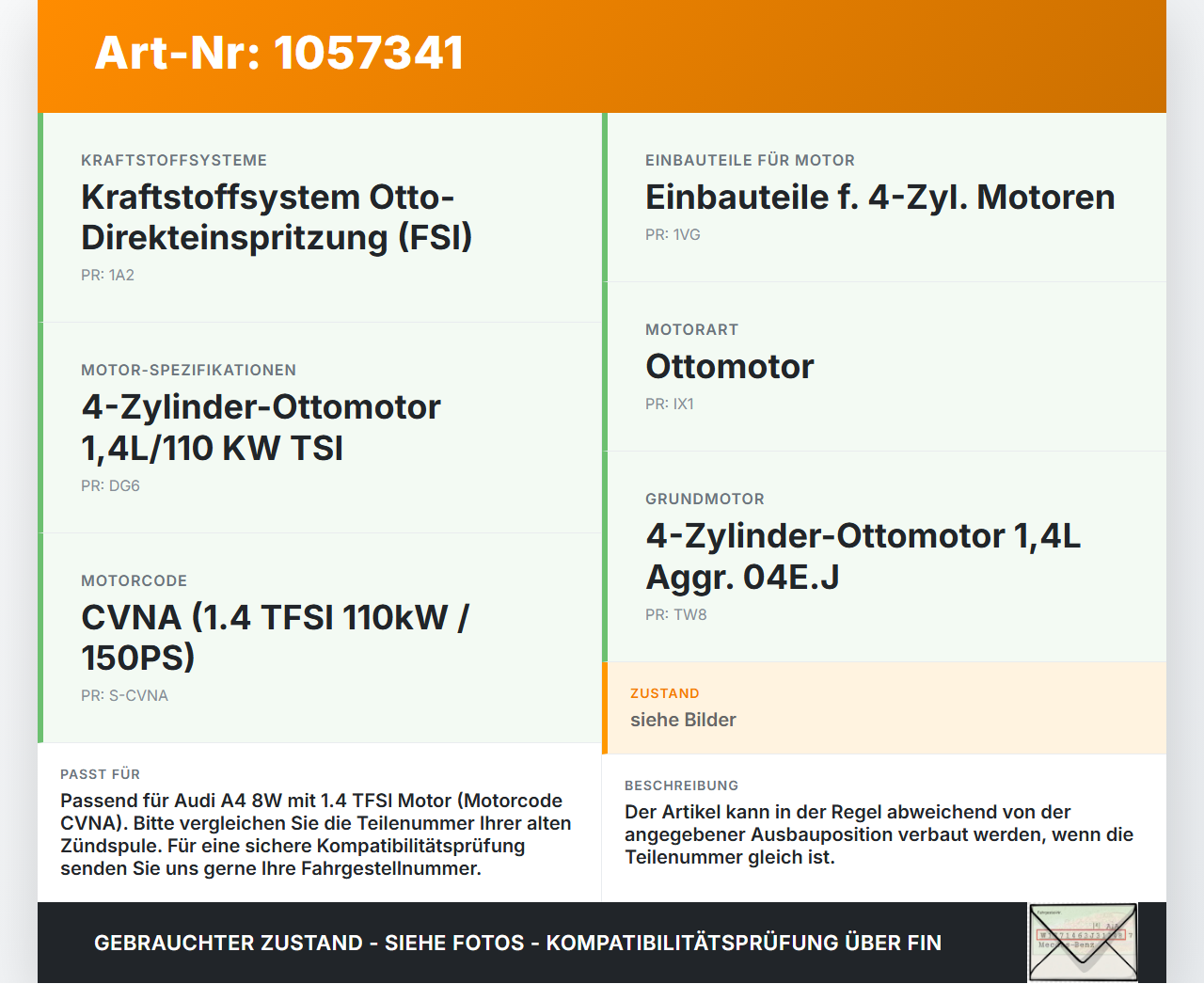Image resolution: width=1204 pixels, height=984 pixels.
Task: Click the PASST FÜR label
Action: coord(100,774)
